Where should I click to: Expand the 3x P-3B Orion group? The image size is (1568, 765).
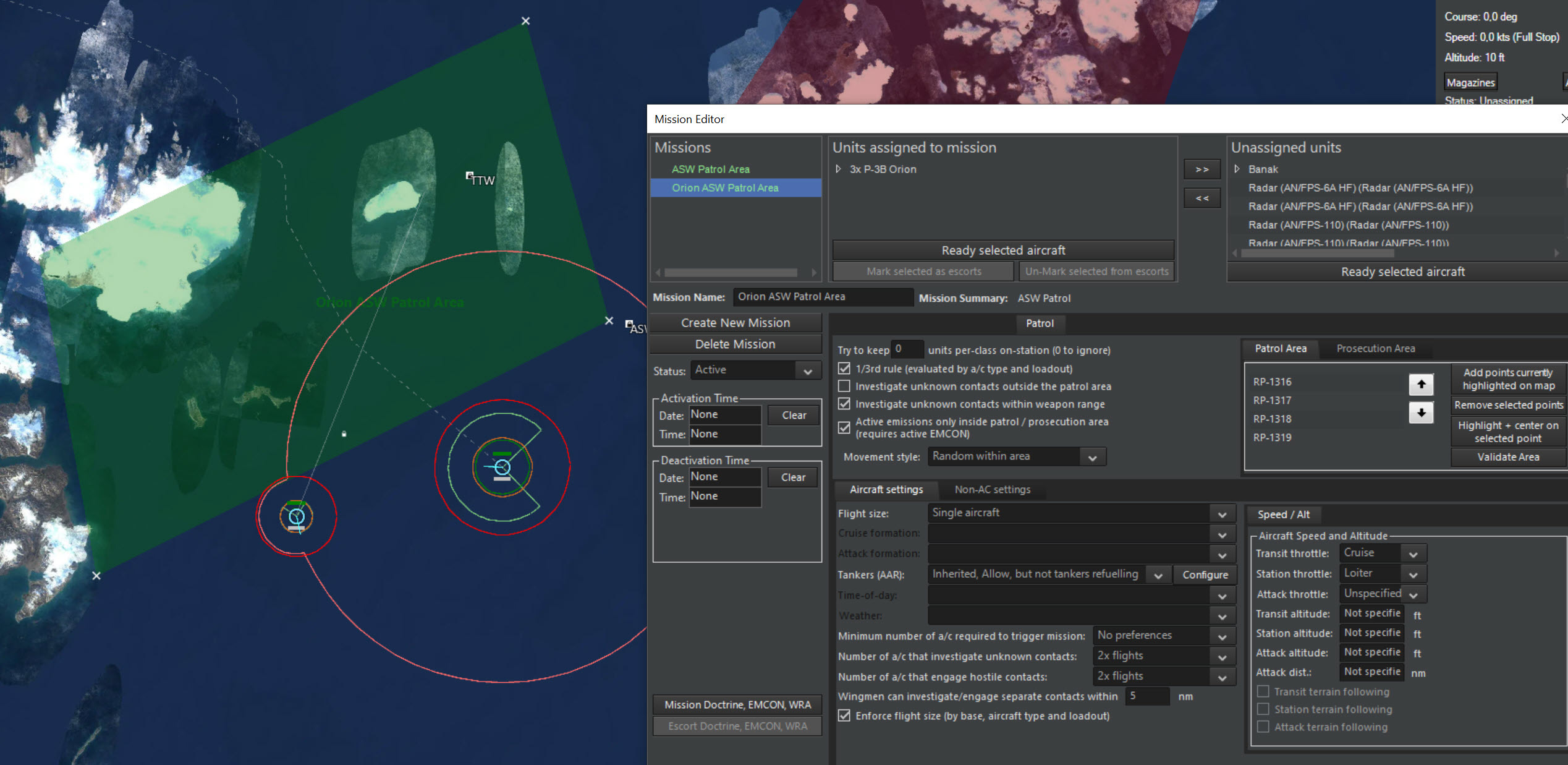(839, 169)
